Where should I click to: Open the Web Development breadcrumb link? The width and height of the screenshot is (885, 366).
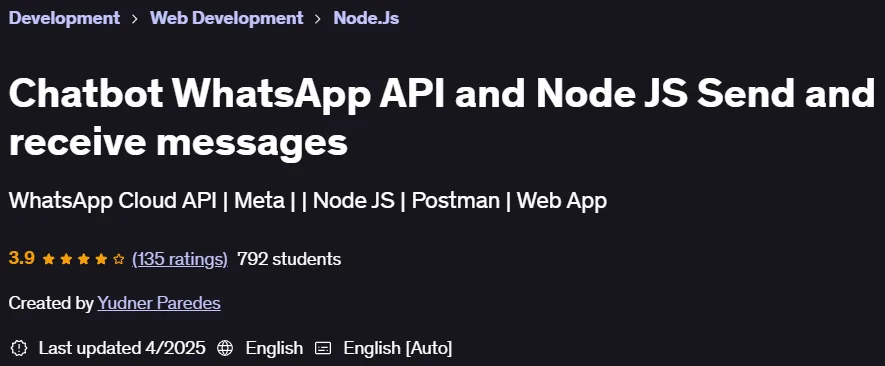click(226, 18)
